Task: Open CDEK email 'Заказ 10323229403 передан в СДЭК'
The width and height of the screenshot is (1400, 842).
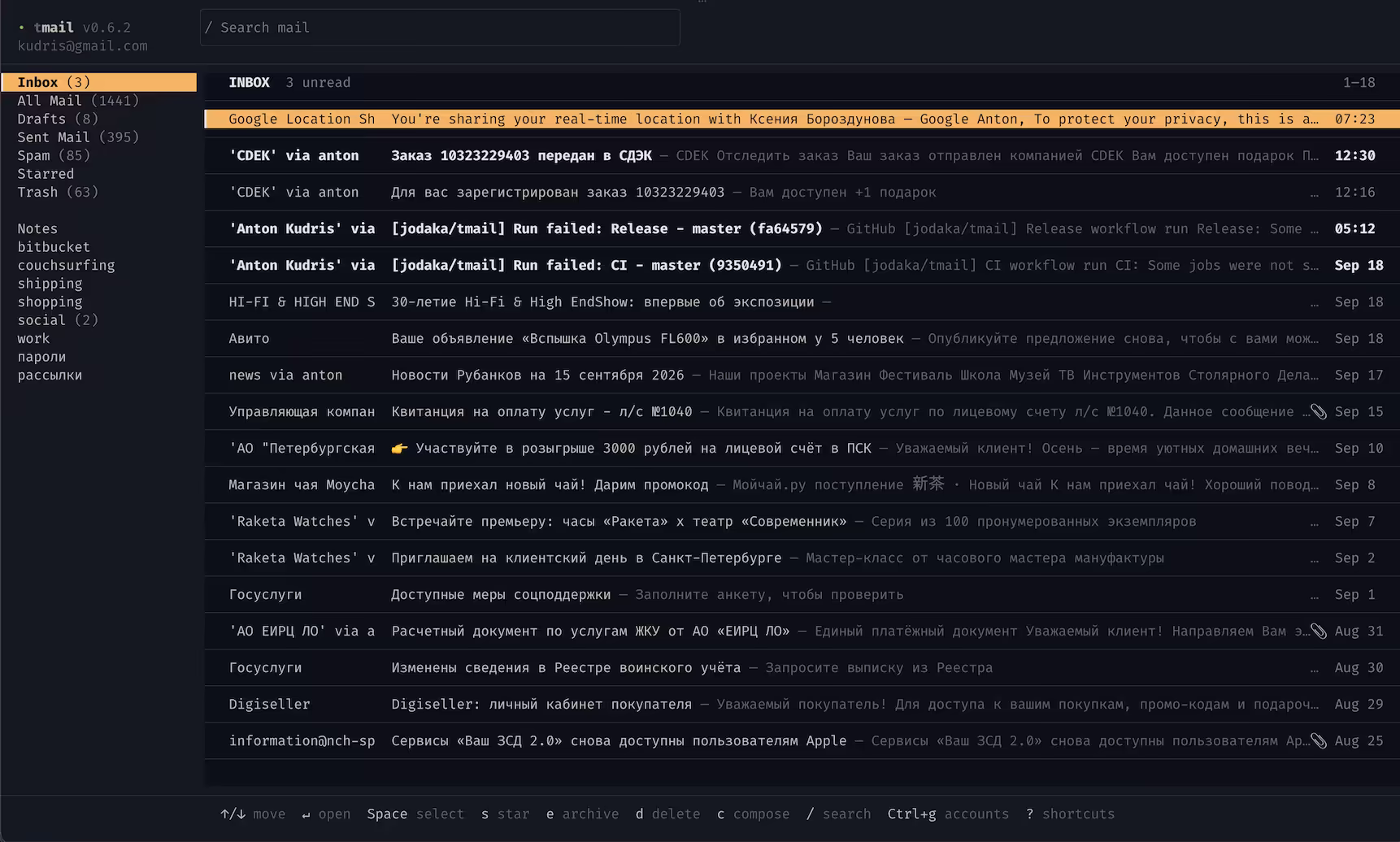Action: click(x=802, y=155)
